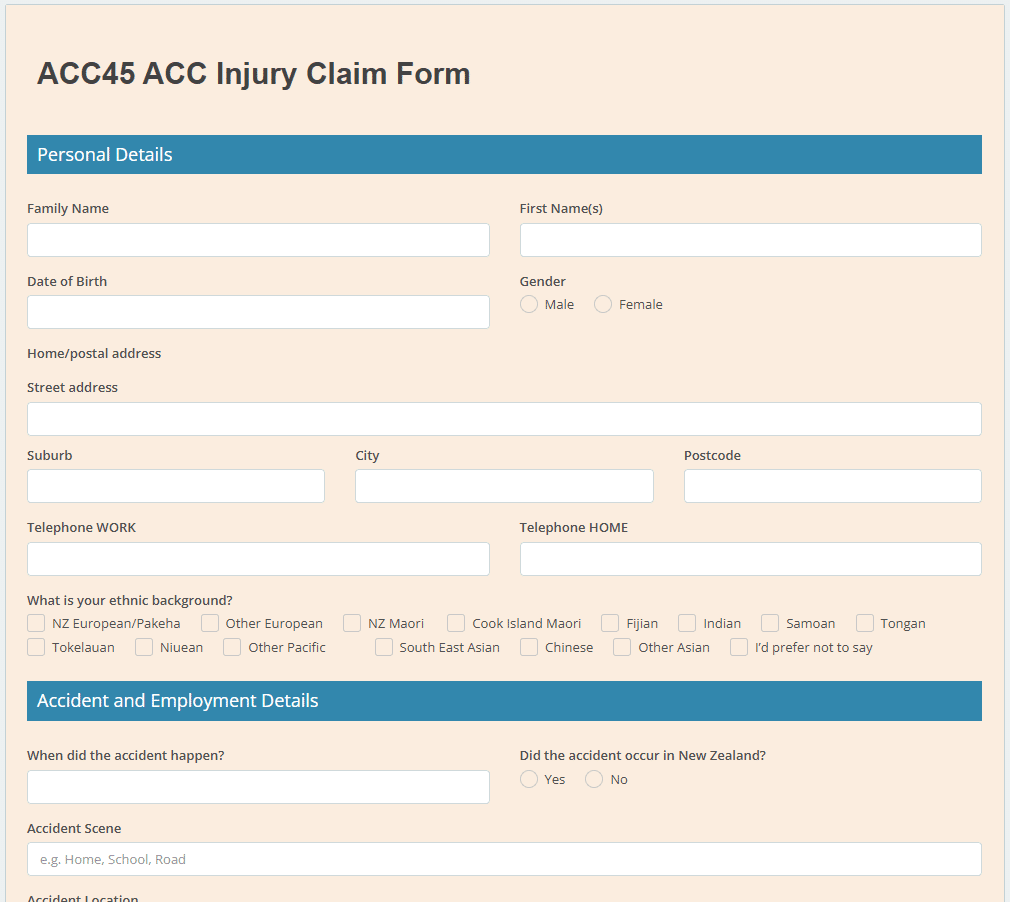Select the Street address input box

coord(504,419)
